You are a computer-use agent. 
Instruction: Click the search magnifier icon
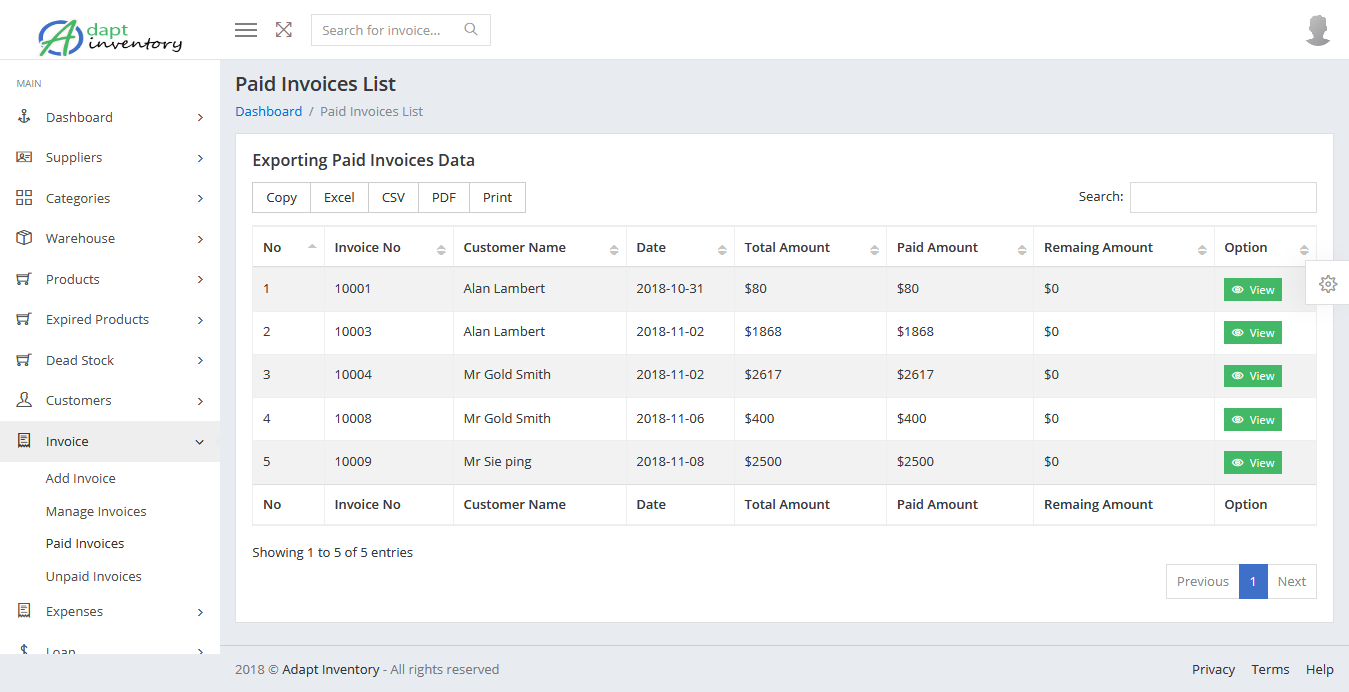pos(471,30)
